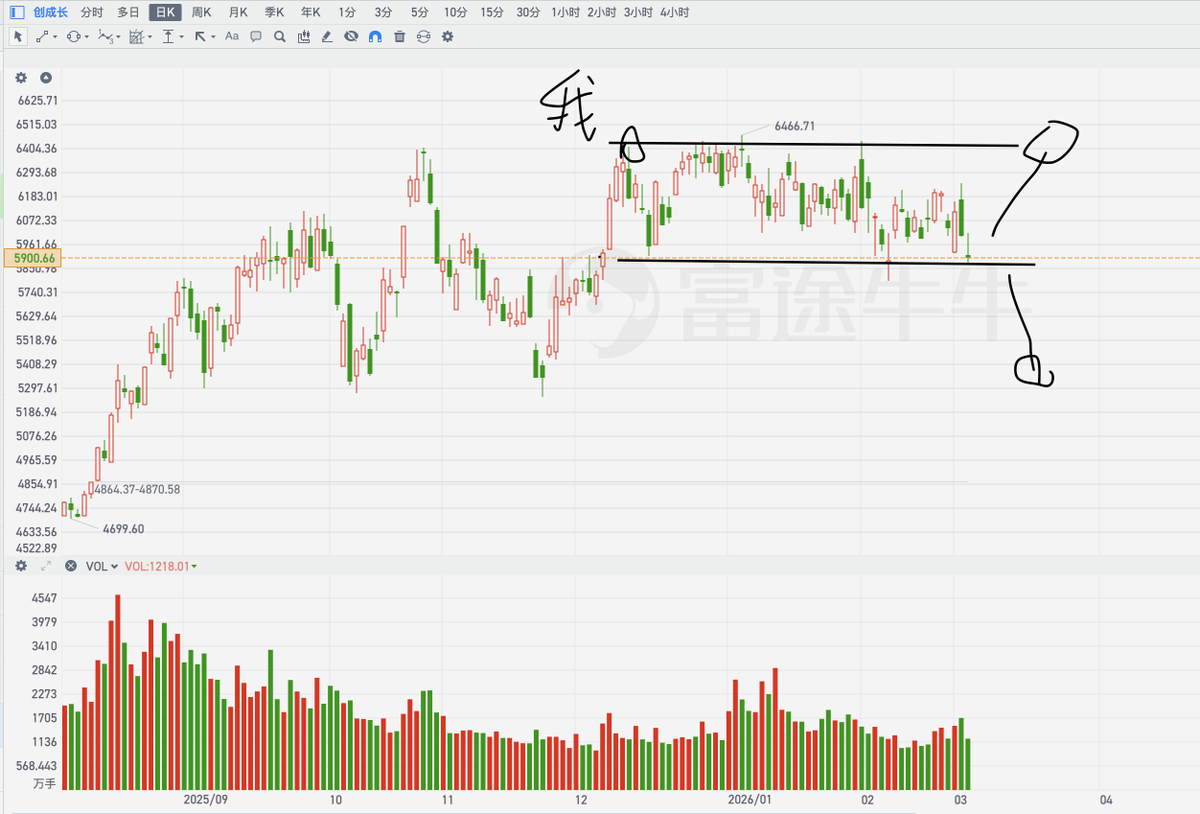The width and height of the screenshot is (1200, 814).
Task: Hide all drawings with the eye icon
Action: coord(351,36)
